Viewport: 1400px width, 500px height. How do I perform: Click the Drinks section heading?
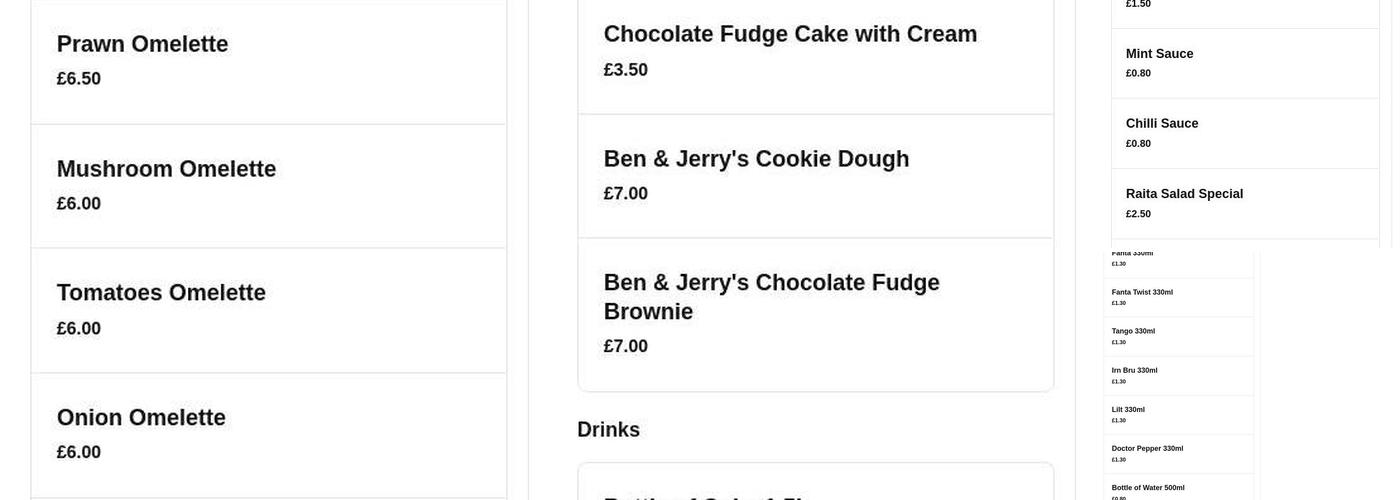(608, 430)
